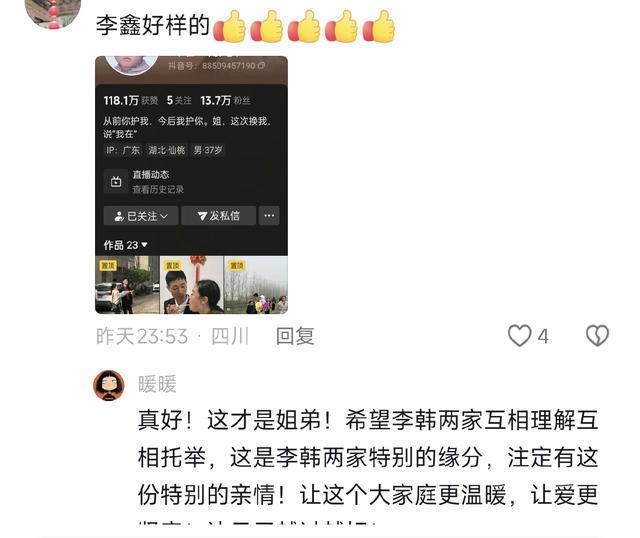View the 13.7万 粉丝 followers count
This screenshot has width=640, height=538.
[225, 100]
